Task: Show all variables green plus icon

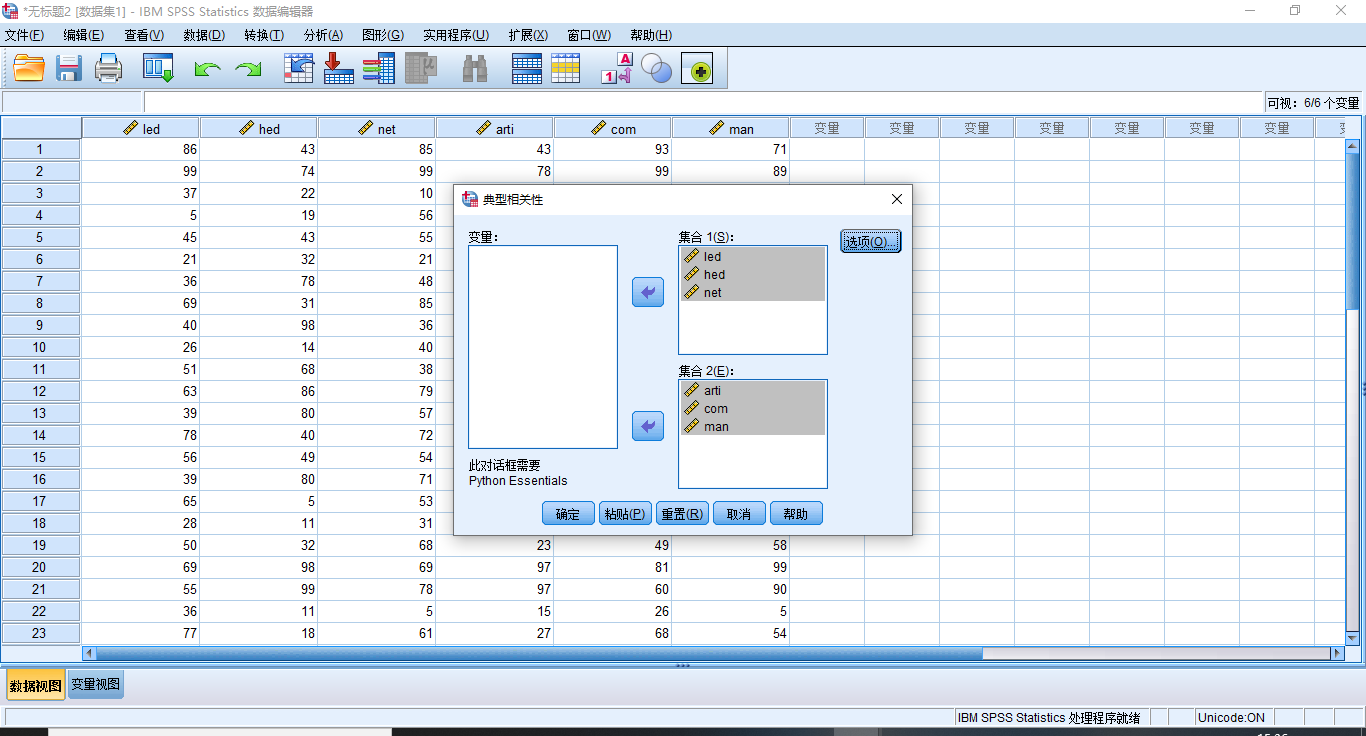Action: (x=697, y=69)
